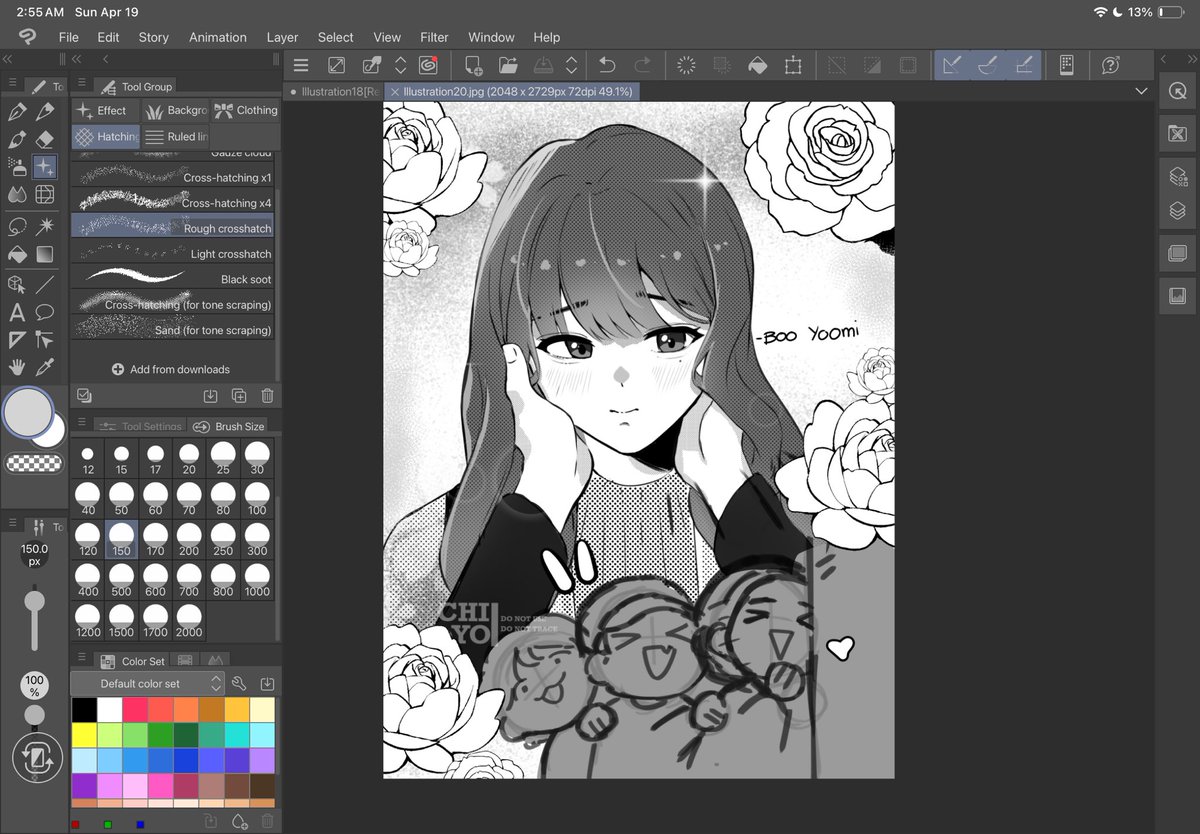Click the trash icon to delete sub tool
The height and width of the screenshot is (834, 1200).
[266, 396]
